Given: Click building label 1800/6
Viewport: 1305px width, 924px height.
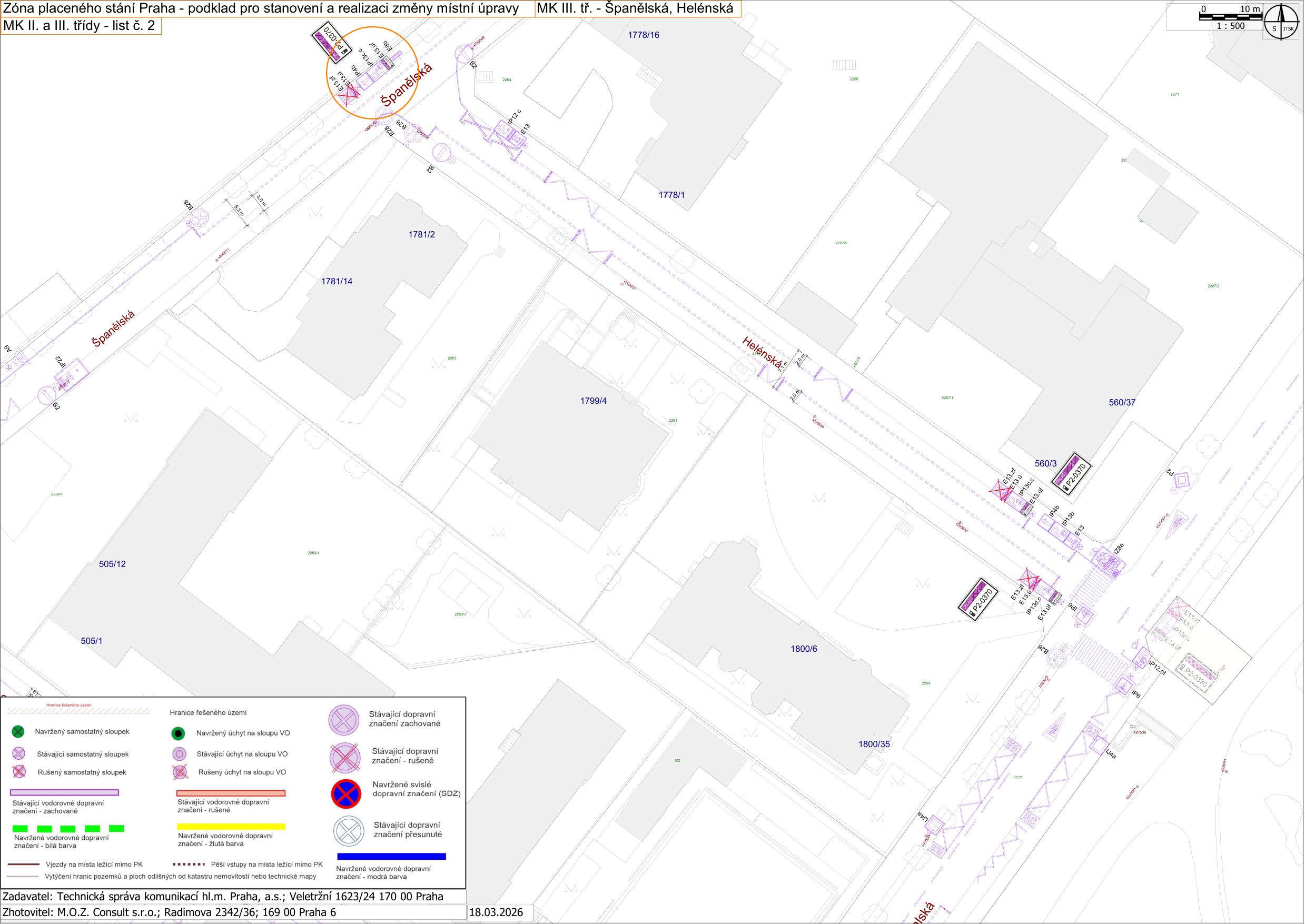Looking at the screenshot, I should tap(804, 649).
